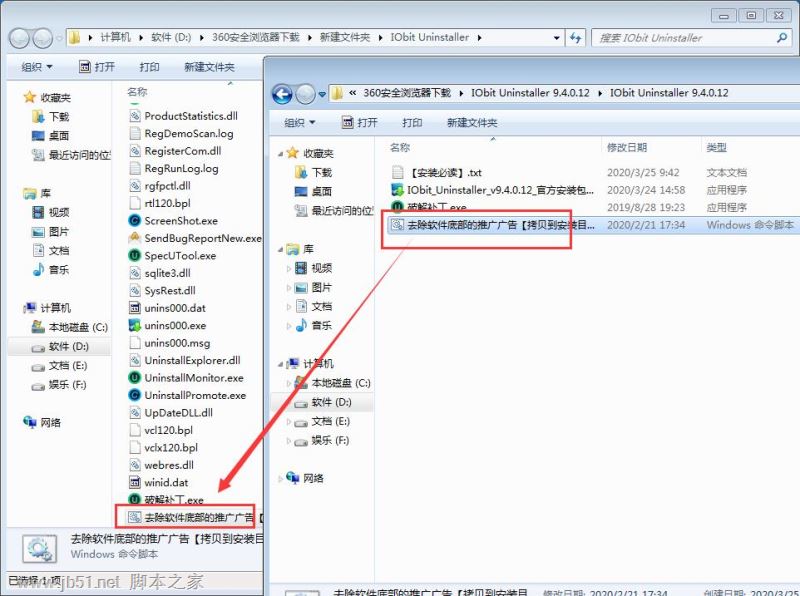Select UninstallExplorer.dll file in rear window
The image size is (800, 596).
185,360
